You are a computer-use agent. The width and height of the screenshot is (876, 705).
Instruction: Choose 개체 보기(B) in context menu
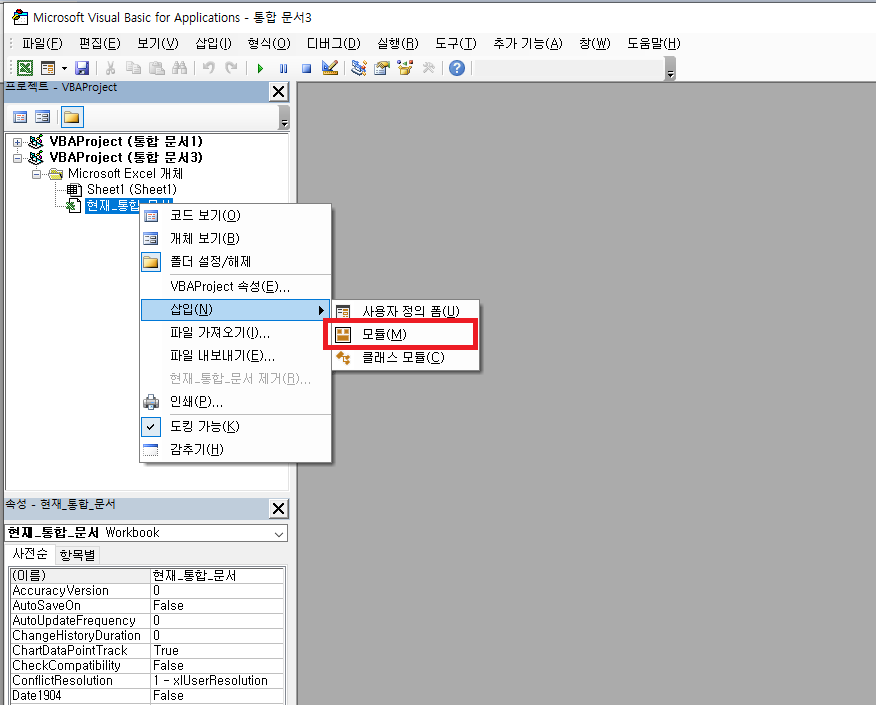pos(236,239)
